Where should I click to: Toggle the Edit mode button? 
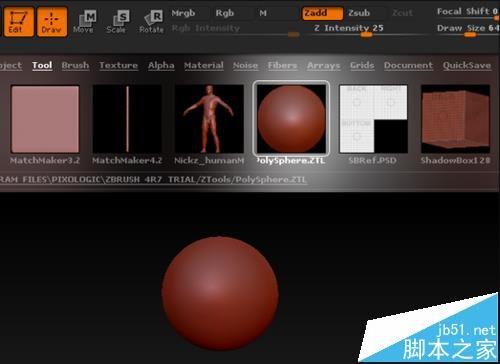19,22
